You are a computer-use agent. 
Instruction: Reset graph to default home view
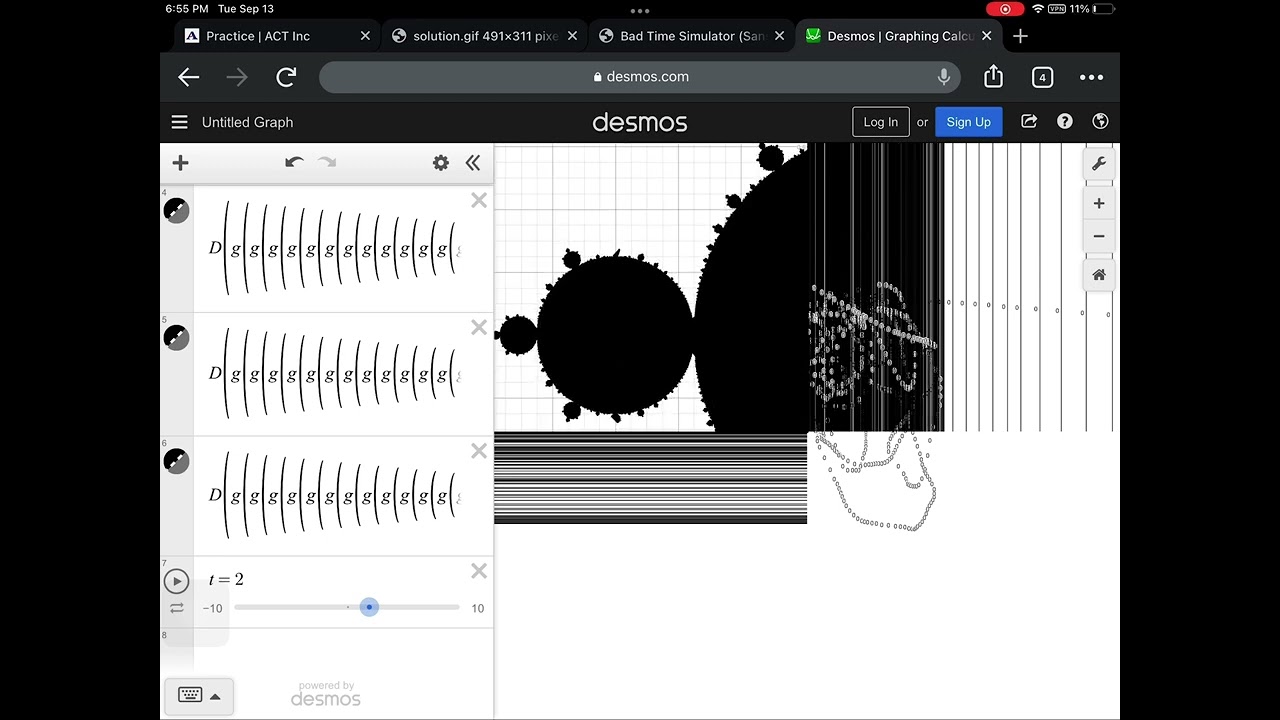pos(1099,275)
